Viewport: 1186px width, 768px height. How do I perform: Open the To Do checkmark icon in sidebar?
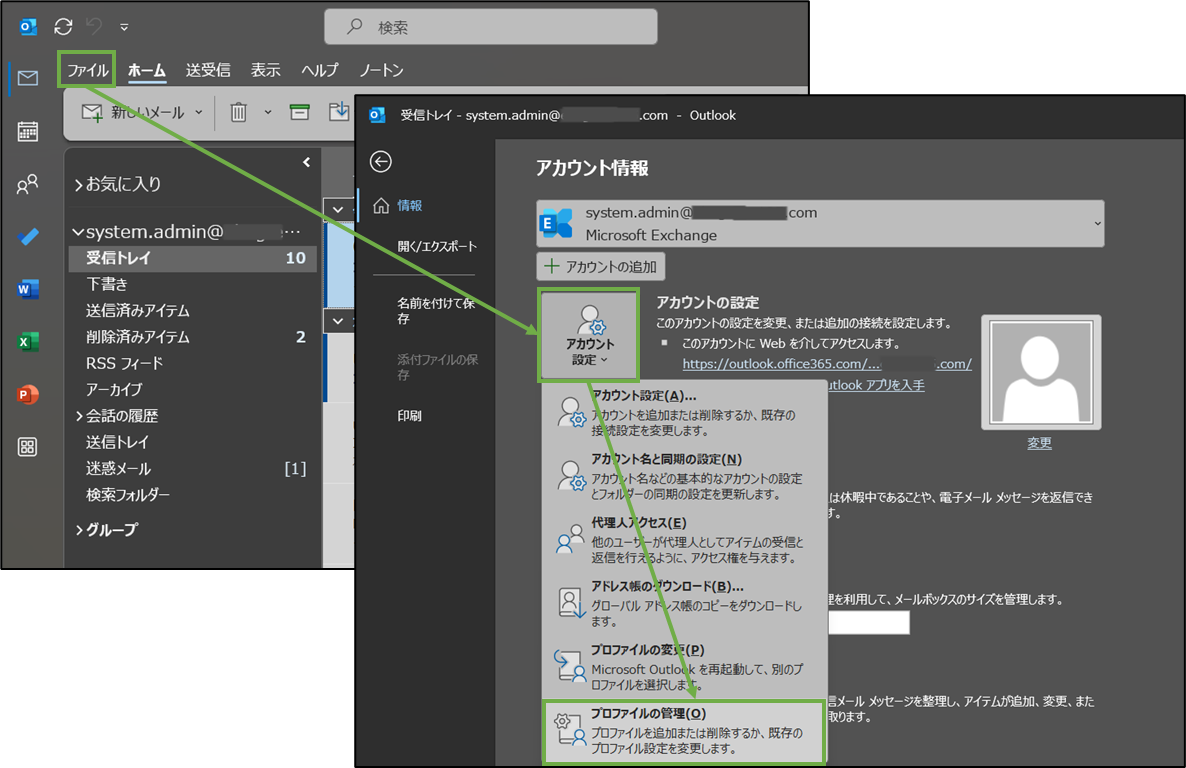tap(28, 236)
